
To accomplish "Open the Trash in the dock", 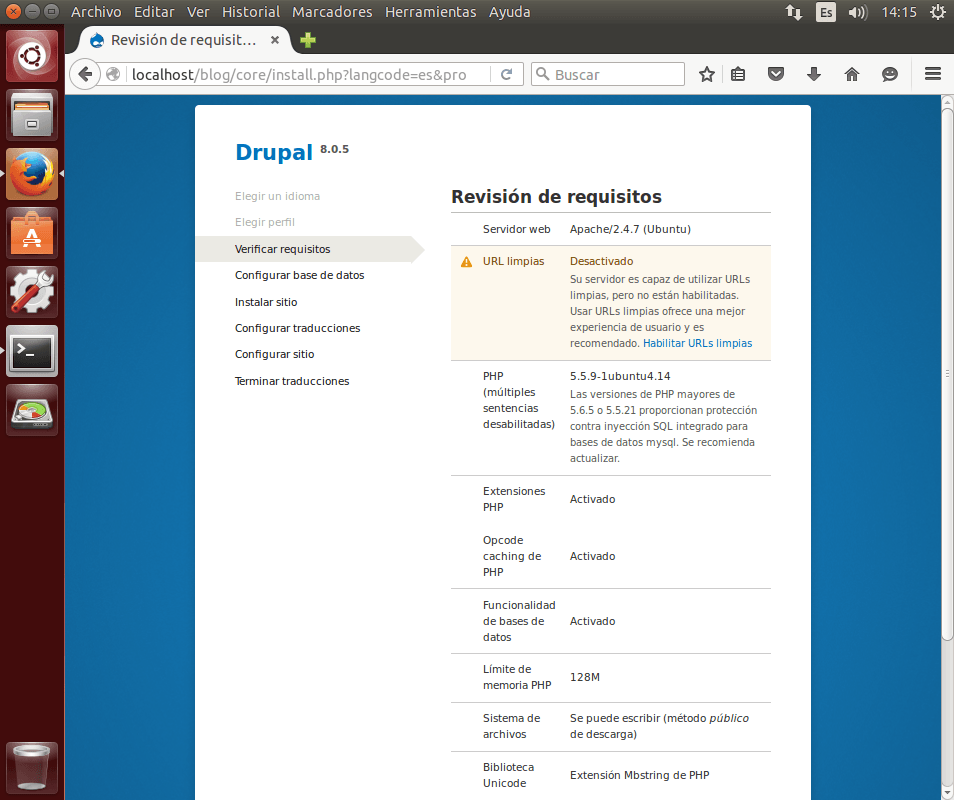I will (32, 768).
